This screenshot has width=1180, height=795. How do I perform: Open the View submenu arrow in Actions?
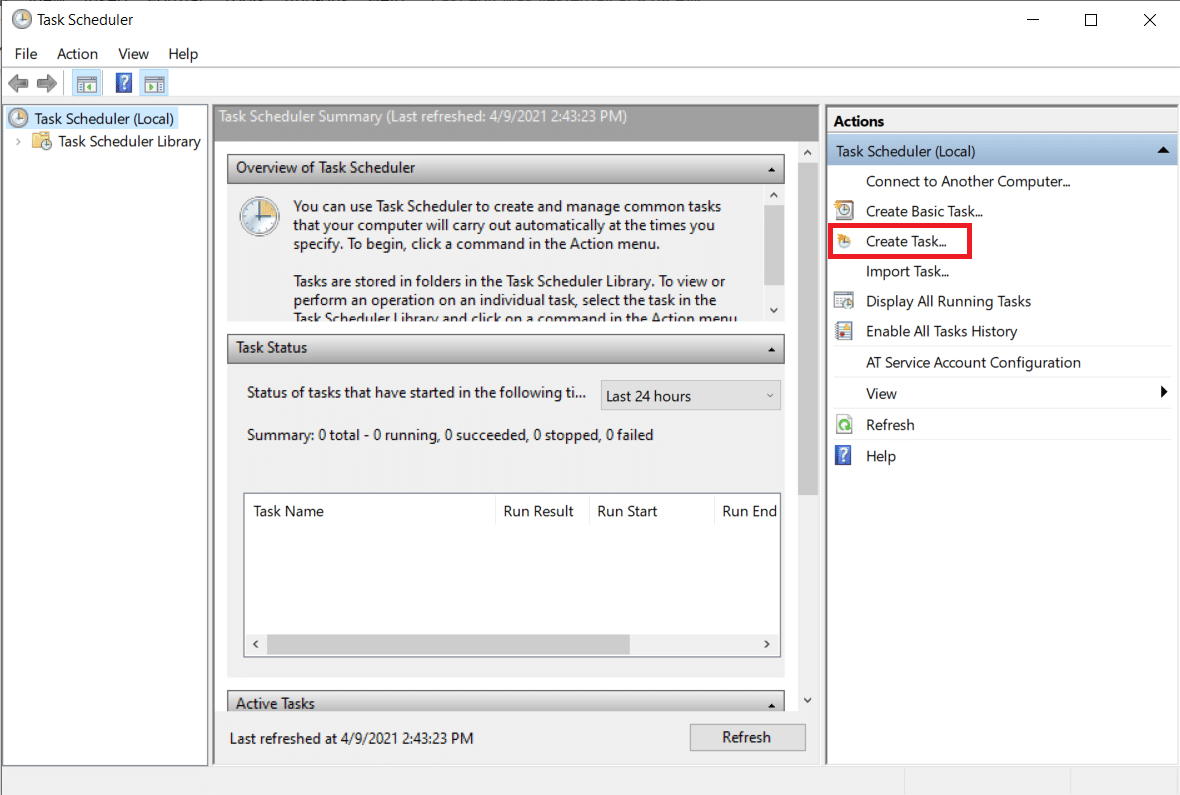click(1163, 391)
